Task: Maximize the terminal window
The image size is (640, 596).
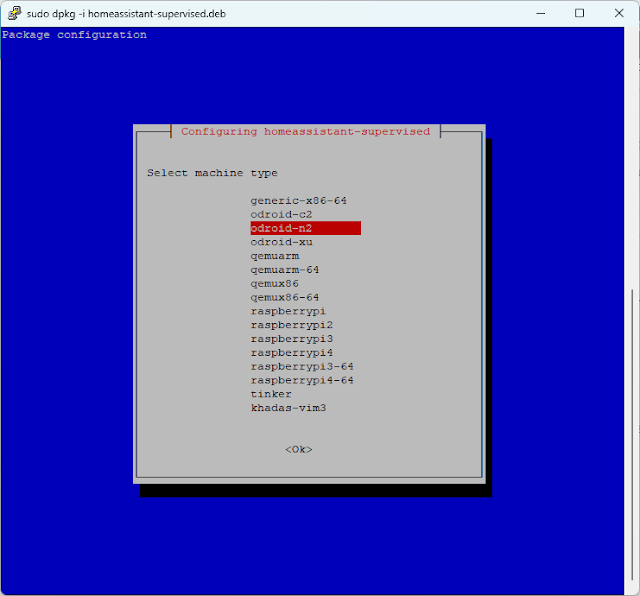Action: click(x=579, y=13)
